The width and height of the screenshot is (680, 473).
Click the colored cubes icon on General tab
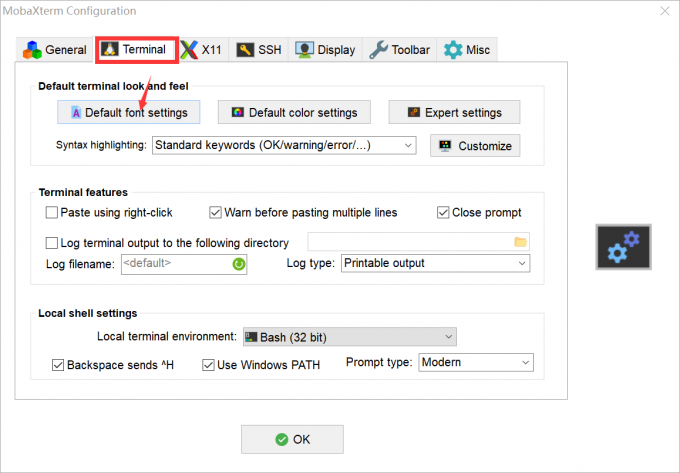(33, 50)
